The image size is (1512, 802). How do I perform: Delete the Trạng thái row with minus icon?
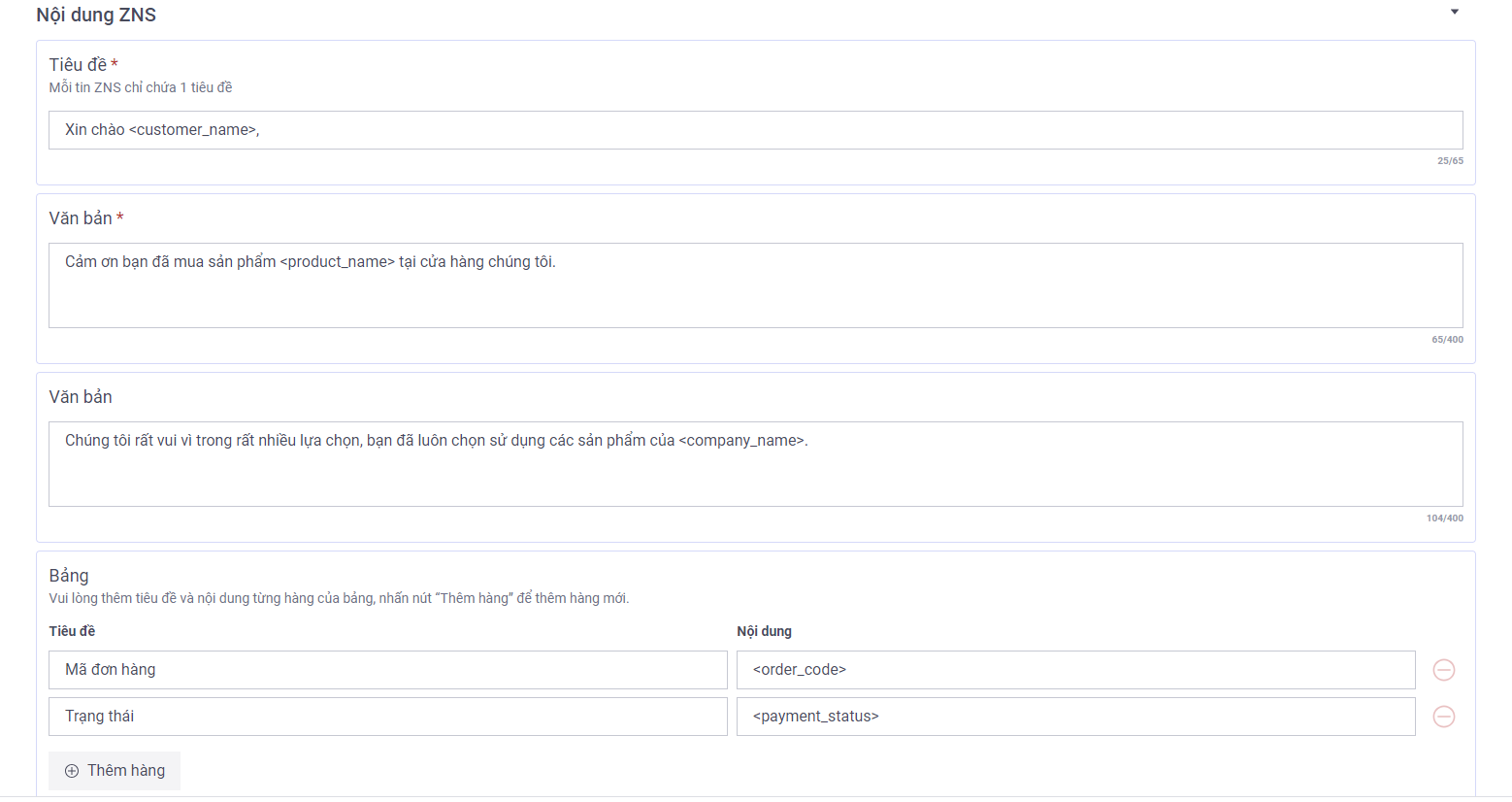1443,717
